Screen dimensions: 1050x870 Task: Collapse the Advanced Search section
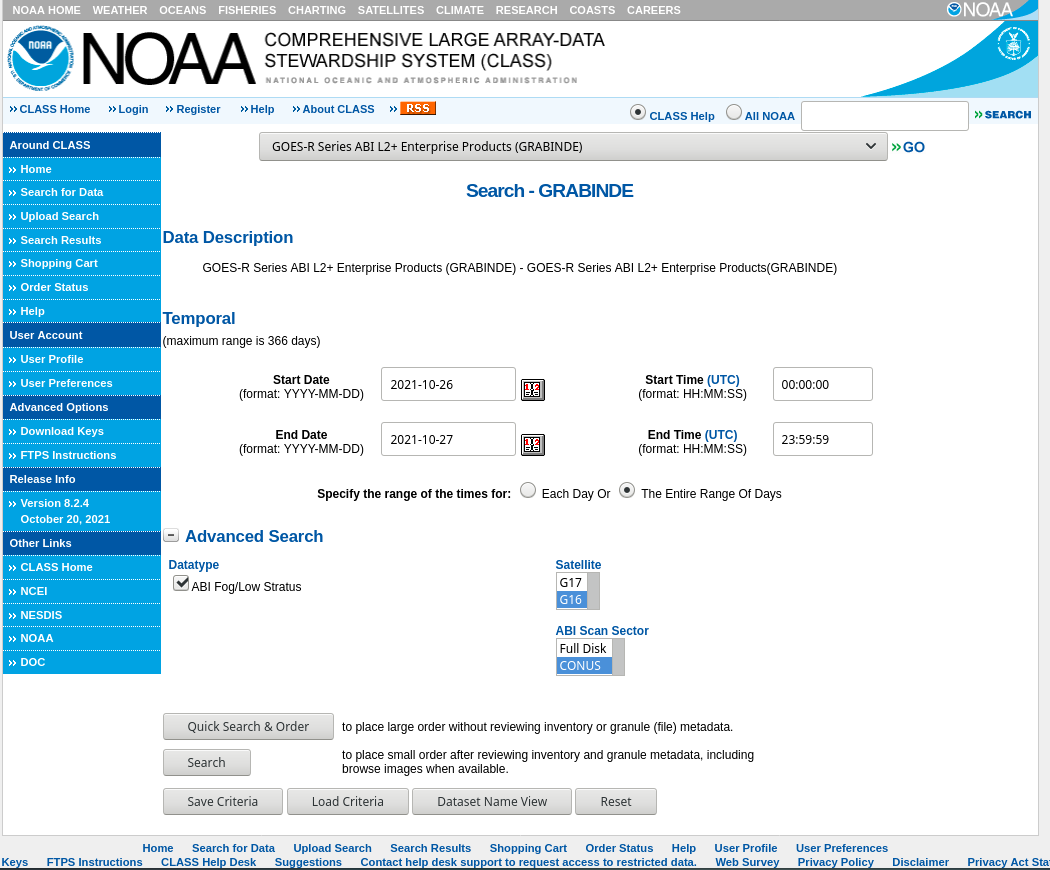click(x=171, y=535)
